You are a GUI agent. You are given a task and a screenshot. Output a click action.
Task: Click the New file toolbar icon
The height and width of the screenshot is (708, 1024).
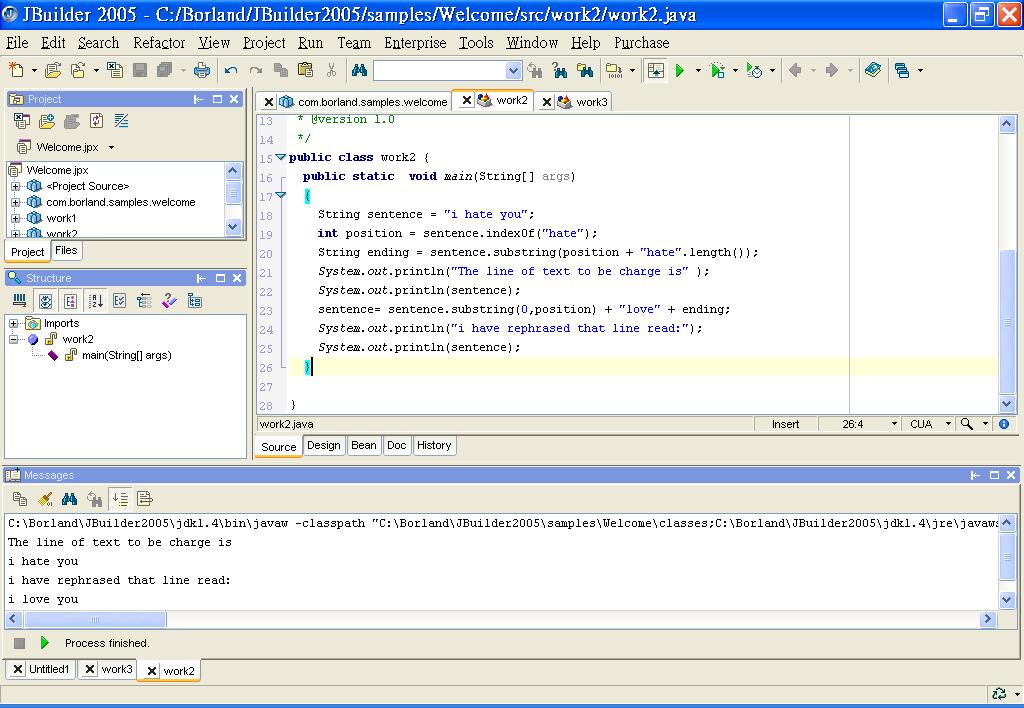(x=16, y=70)
